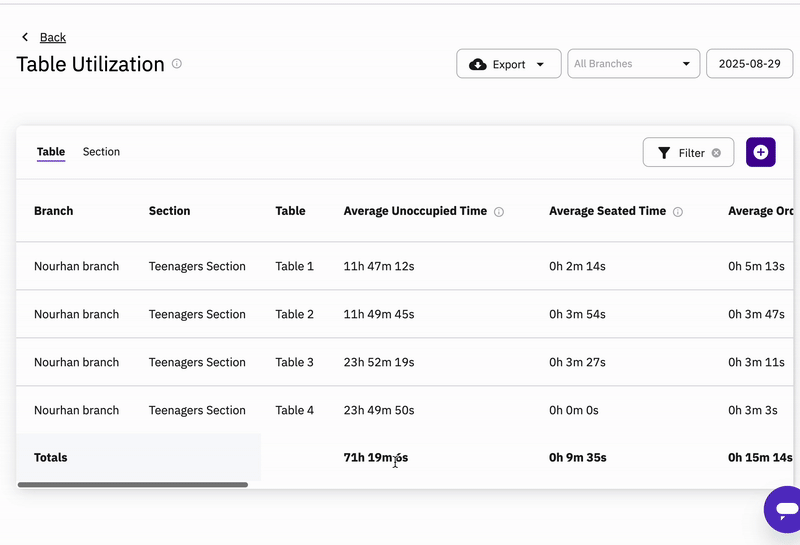Click the funnel filter icon

click(664, 153)
